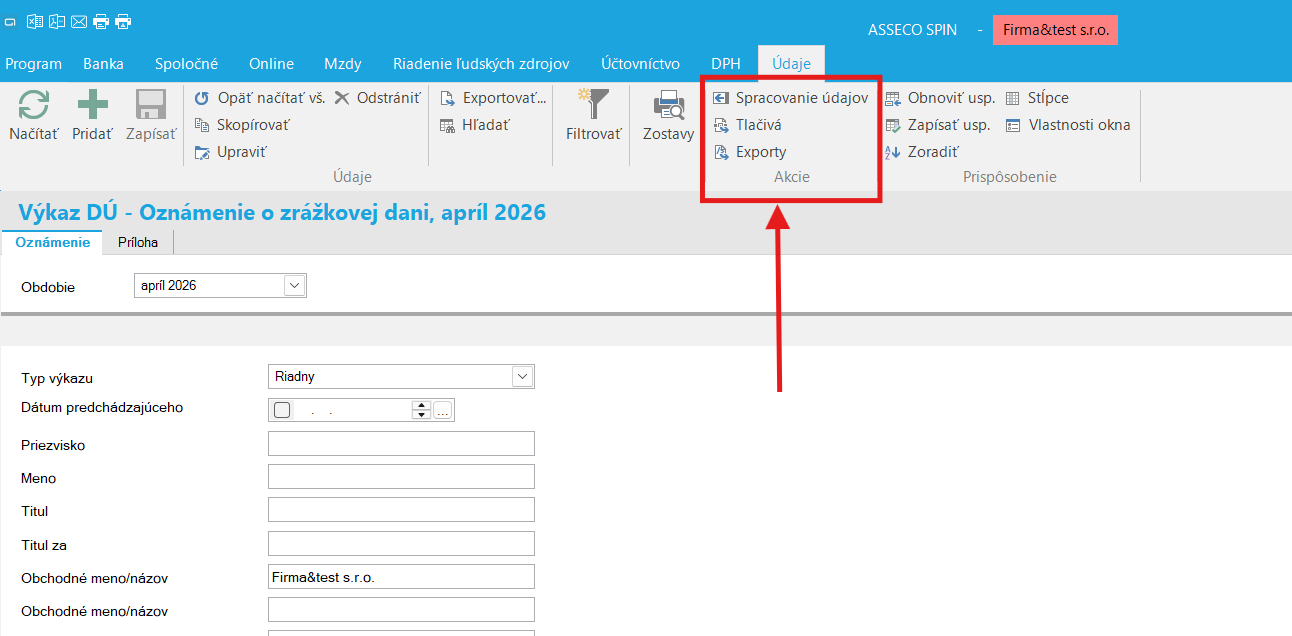1292x636 pixels.
Task: Switch to the Príloha tab
Action: pos(138,242)
